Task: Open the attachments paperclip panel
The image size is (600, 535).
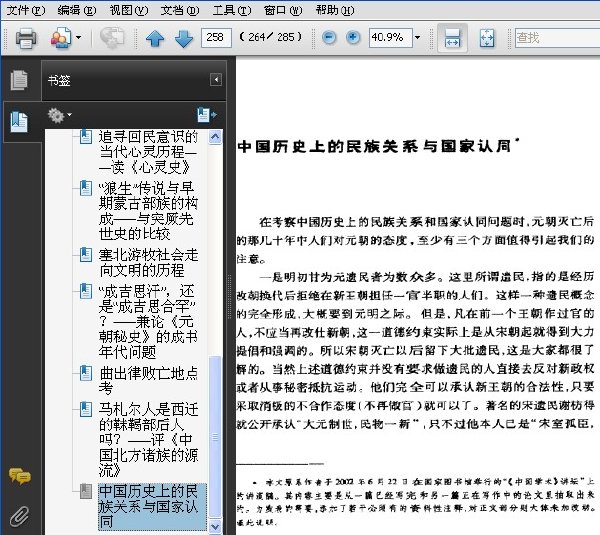Action: [x=19, y=515]
